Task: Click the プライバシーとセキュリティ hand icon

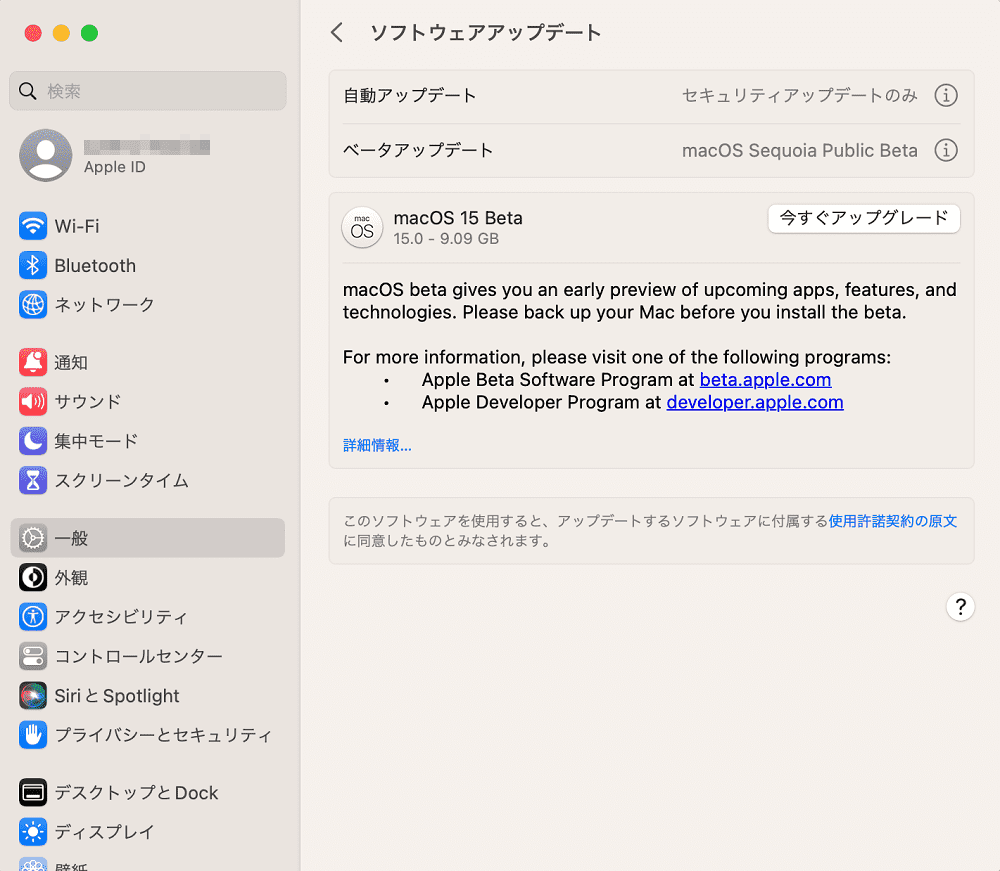Action: [33, 735]
